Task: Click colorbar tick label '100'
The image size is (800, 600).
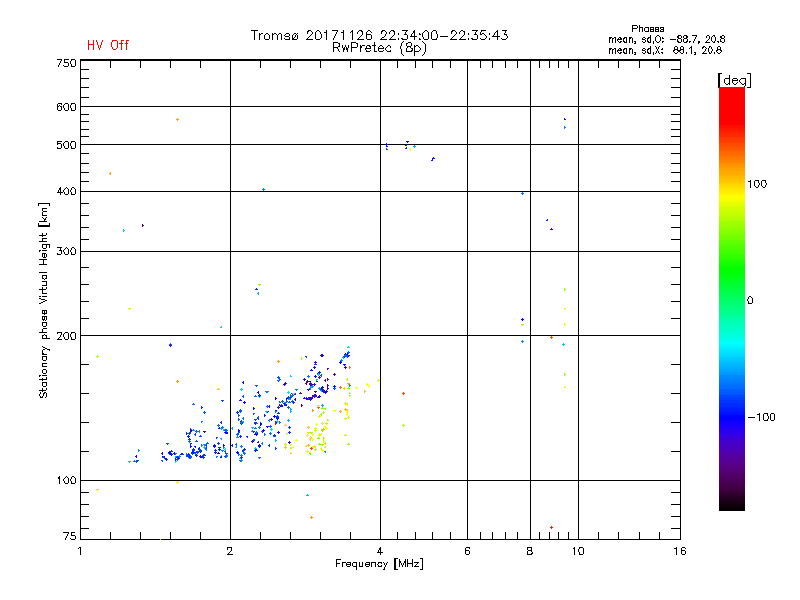Action: tap(757, 184)
